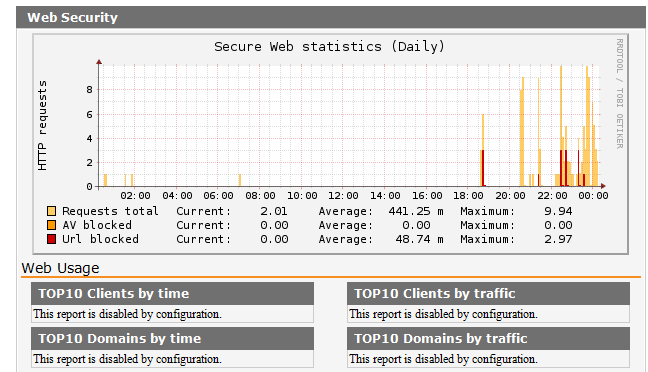Click the 18:00 time axis label
This screenshot has width=648, height=372.
(468, 196)
